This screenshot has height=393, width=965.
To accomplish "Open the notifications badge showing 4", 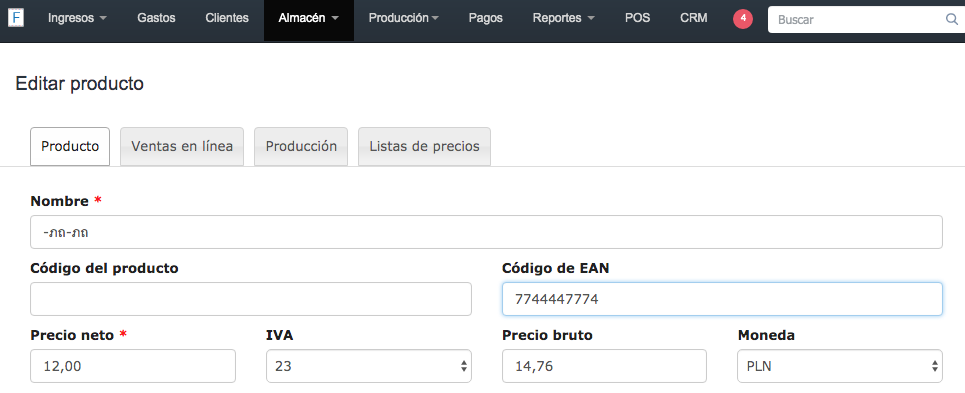I will tap(743, 18).
